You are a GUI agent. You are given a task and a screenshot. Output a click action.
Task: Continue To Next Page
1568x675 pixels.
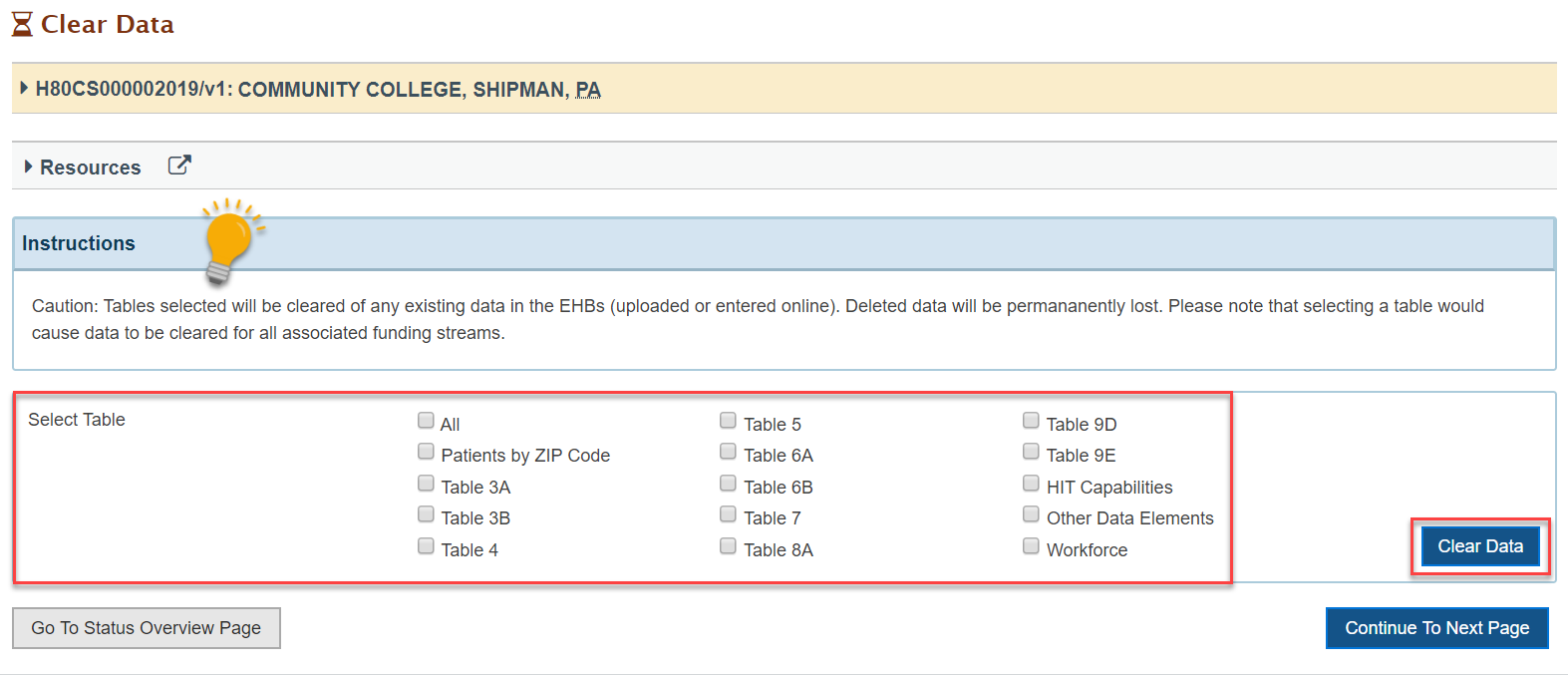click(x=1436, y=628)
